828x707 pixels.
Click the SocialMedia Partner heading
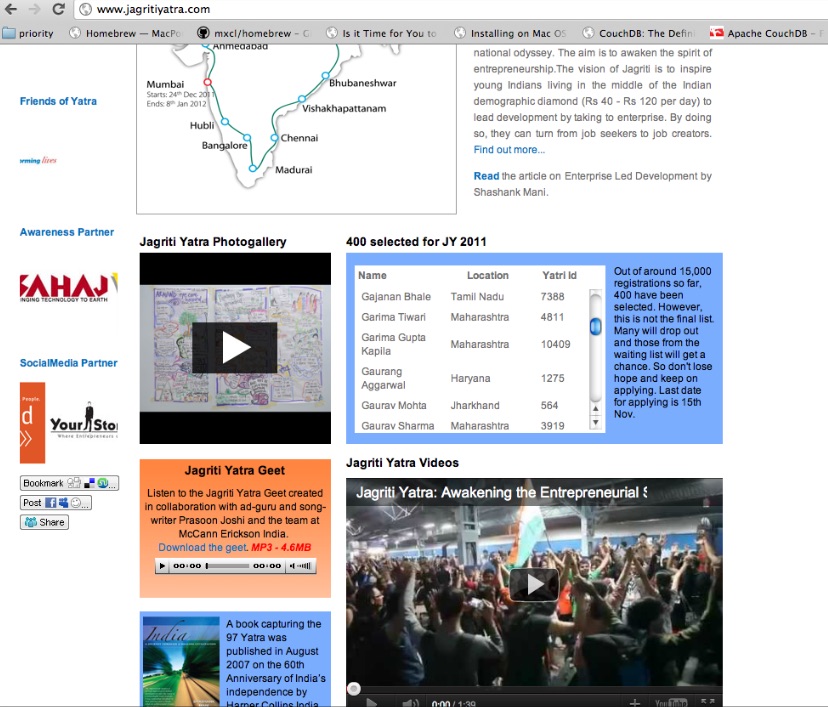click(x=69, y=363)
